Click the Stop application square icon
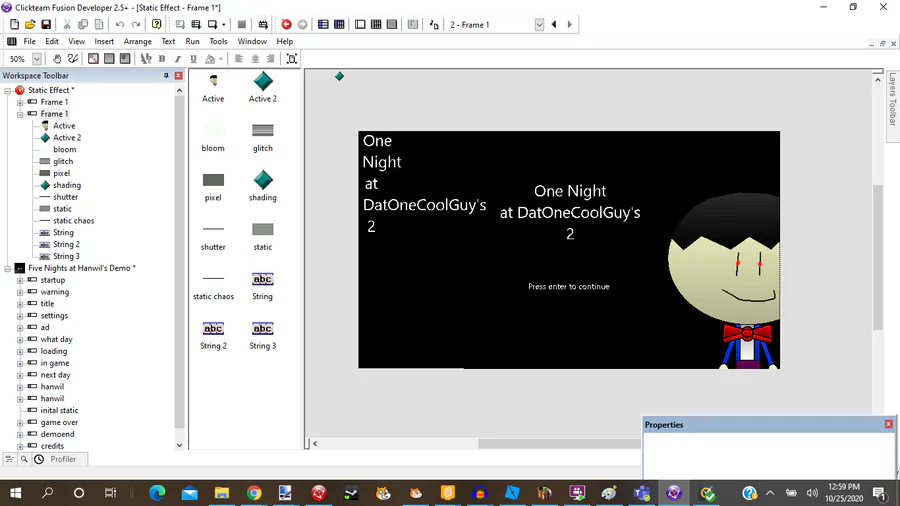Viewport: 900px width, 506px height. [x=242, y=25]
